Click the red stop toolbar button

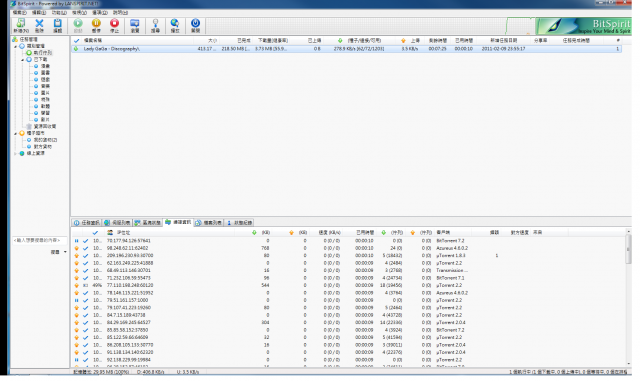click(x=114, y=25)
